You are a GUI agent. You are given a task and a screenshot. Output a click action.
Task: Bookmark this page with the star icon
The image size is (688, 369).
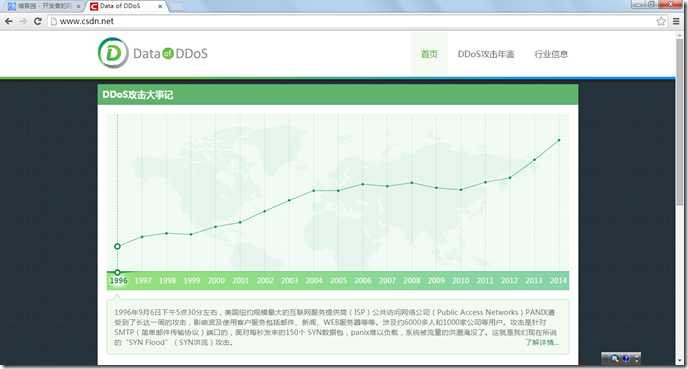[x=661, y=21]
